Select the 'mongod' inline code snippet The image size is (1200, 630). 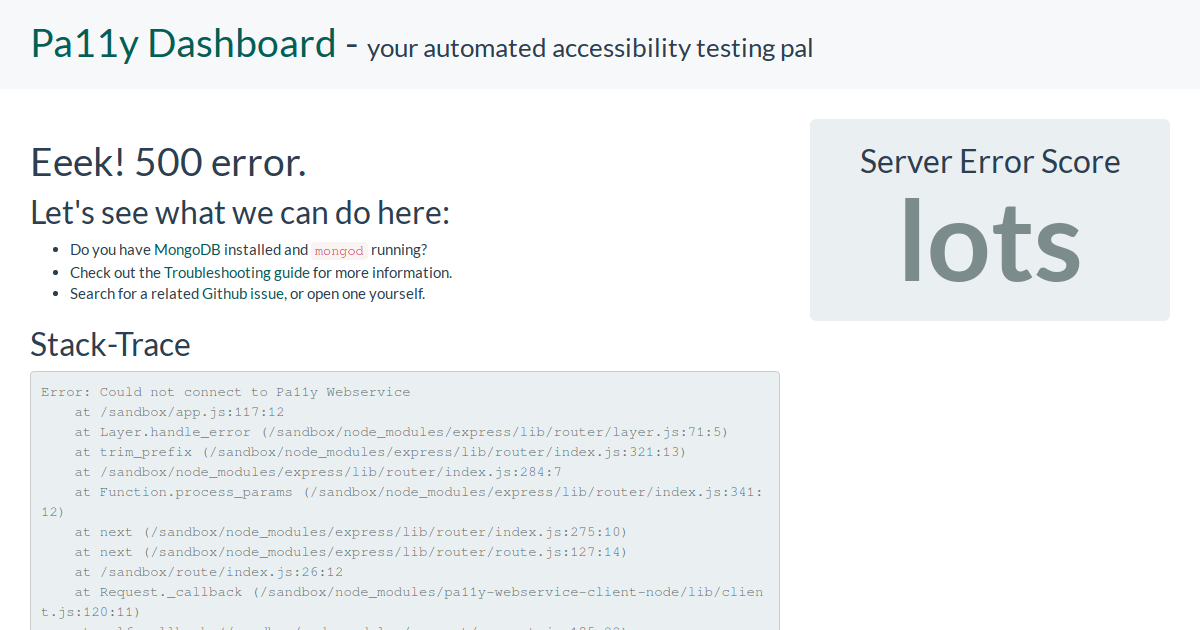pos(339,250)
